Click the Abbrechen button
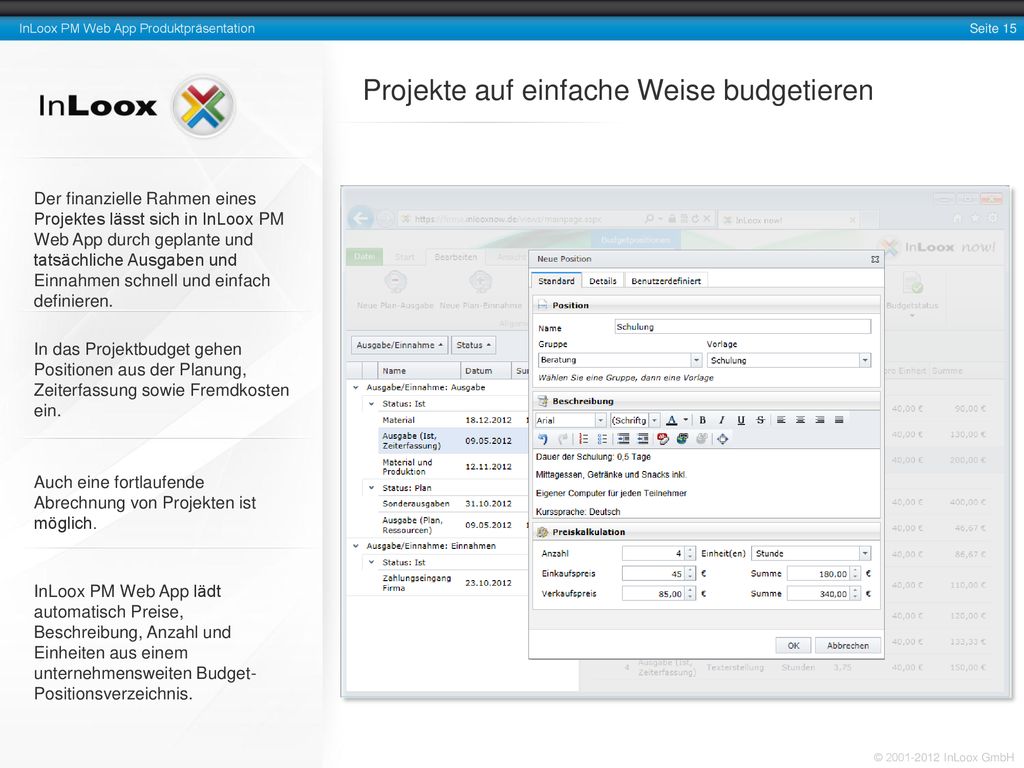 (x=848, y=645)
